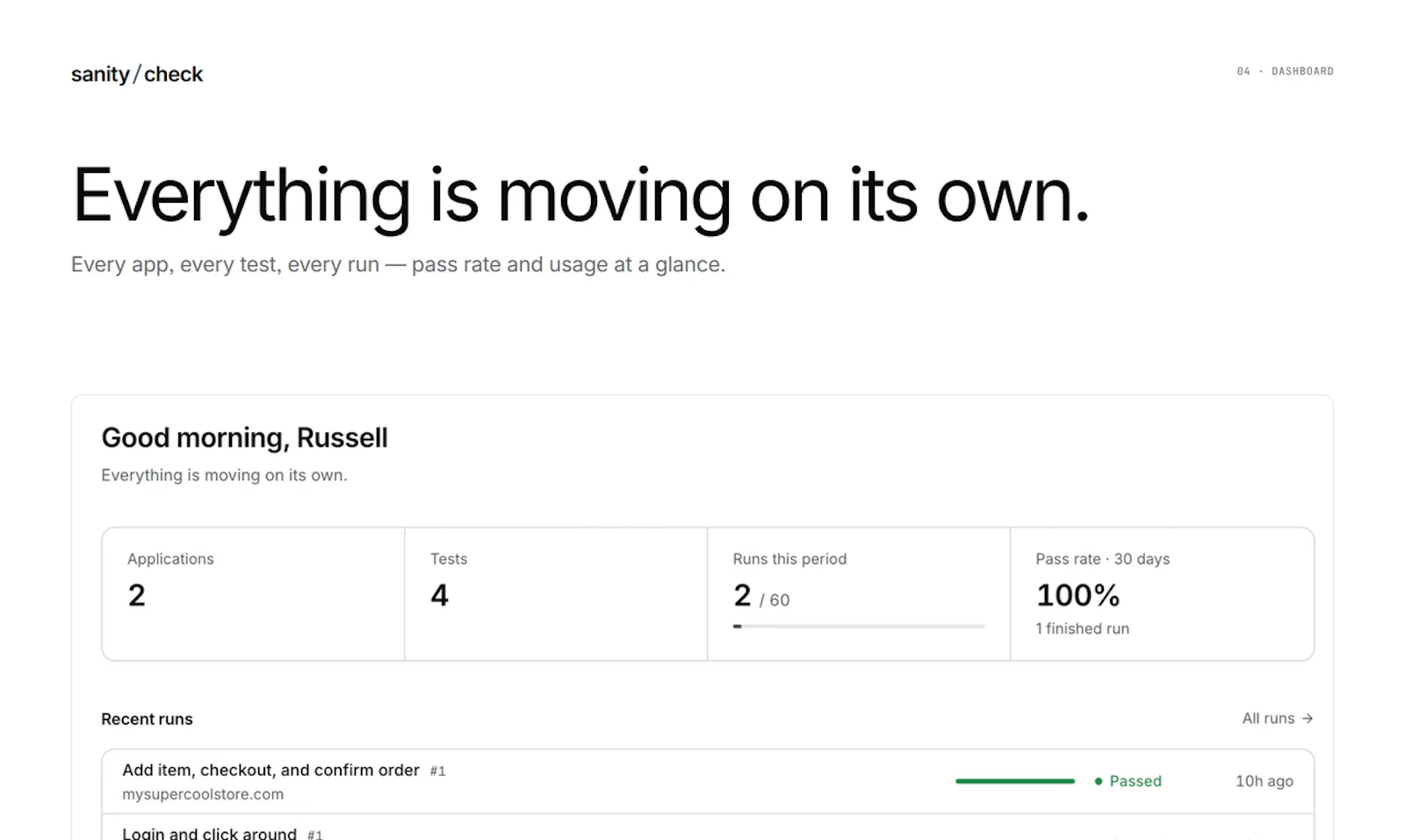Screen dimensions: 1405x840
Task: Click the sanity/check logo
Action: tap(137, 75)
